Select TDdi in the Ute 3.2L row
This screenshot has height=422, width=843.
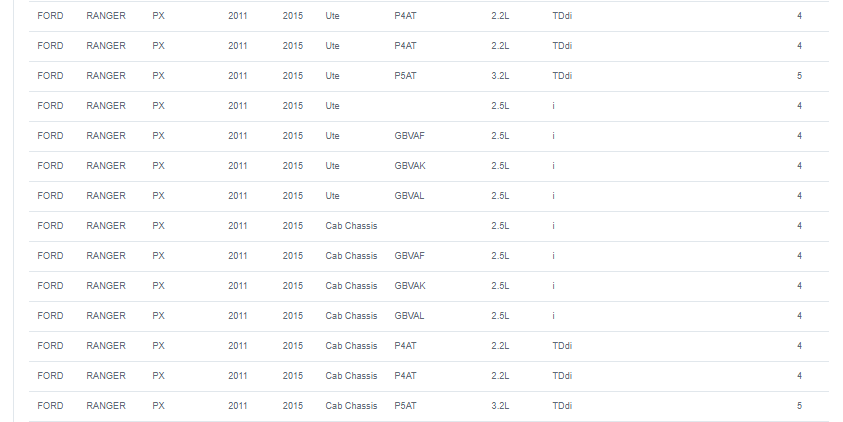[x=562, y=76]
